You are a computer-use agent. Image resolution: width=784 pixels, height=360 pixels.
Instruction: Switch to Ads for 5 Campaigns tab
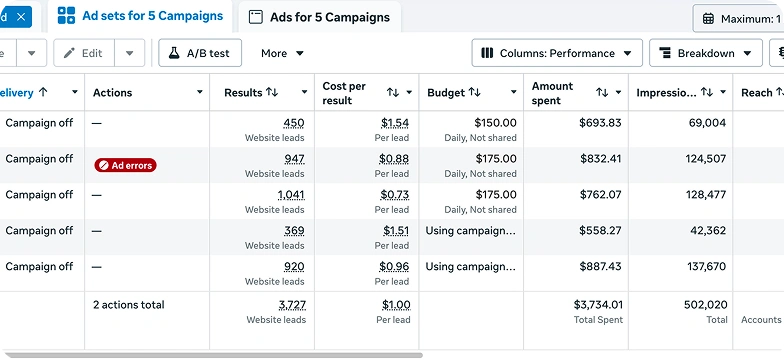pyautogui.click(x=320, y=17)
